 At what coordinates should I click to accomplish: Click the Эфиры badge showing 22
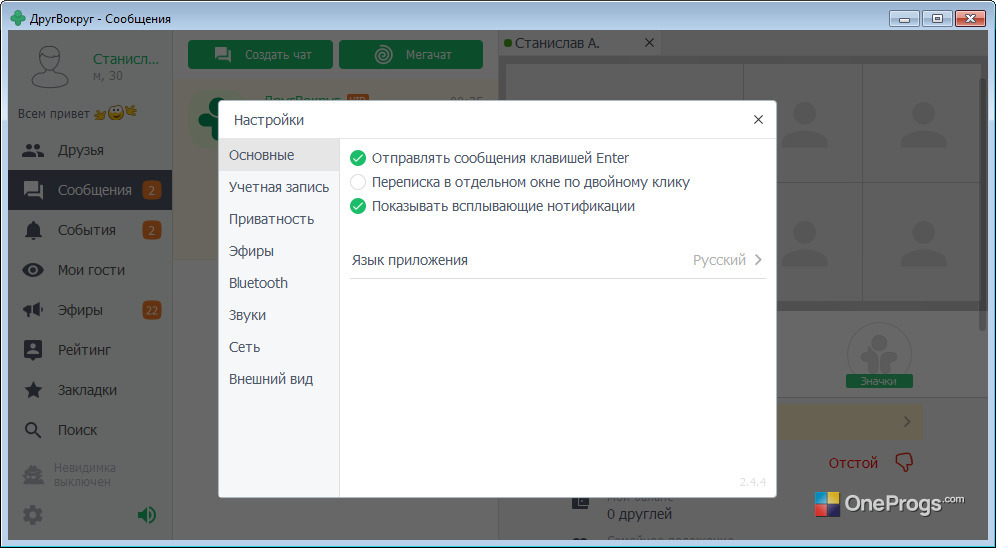point(151,311)
